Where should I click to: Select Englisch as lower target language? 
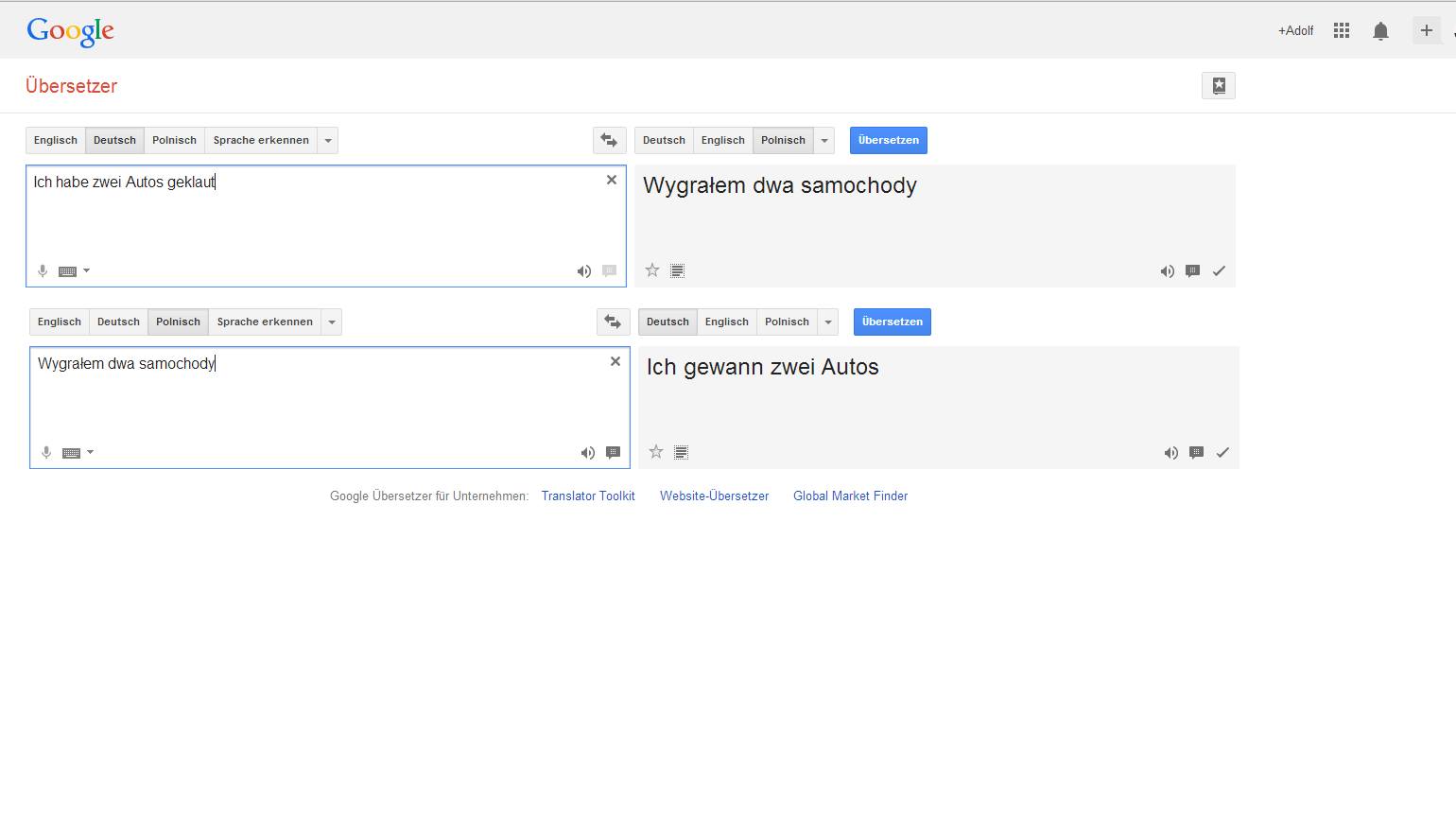pyautogui.click(x=727, y=322)
